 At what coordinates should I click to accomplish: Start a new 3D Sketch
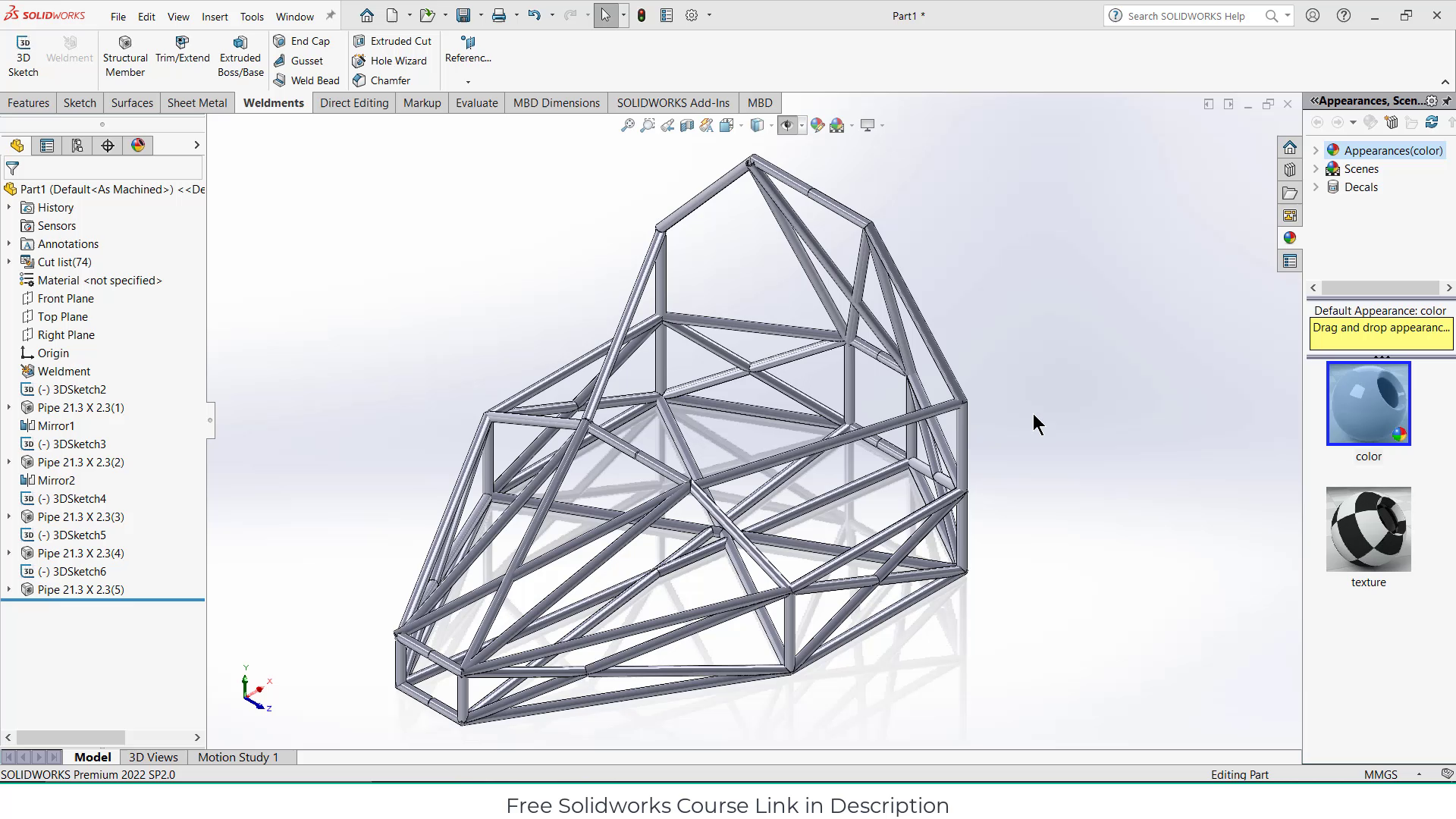pos(23,56)
